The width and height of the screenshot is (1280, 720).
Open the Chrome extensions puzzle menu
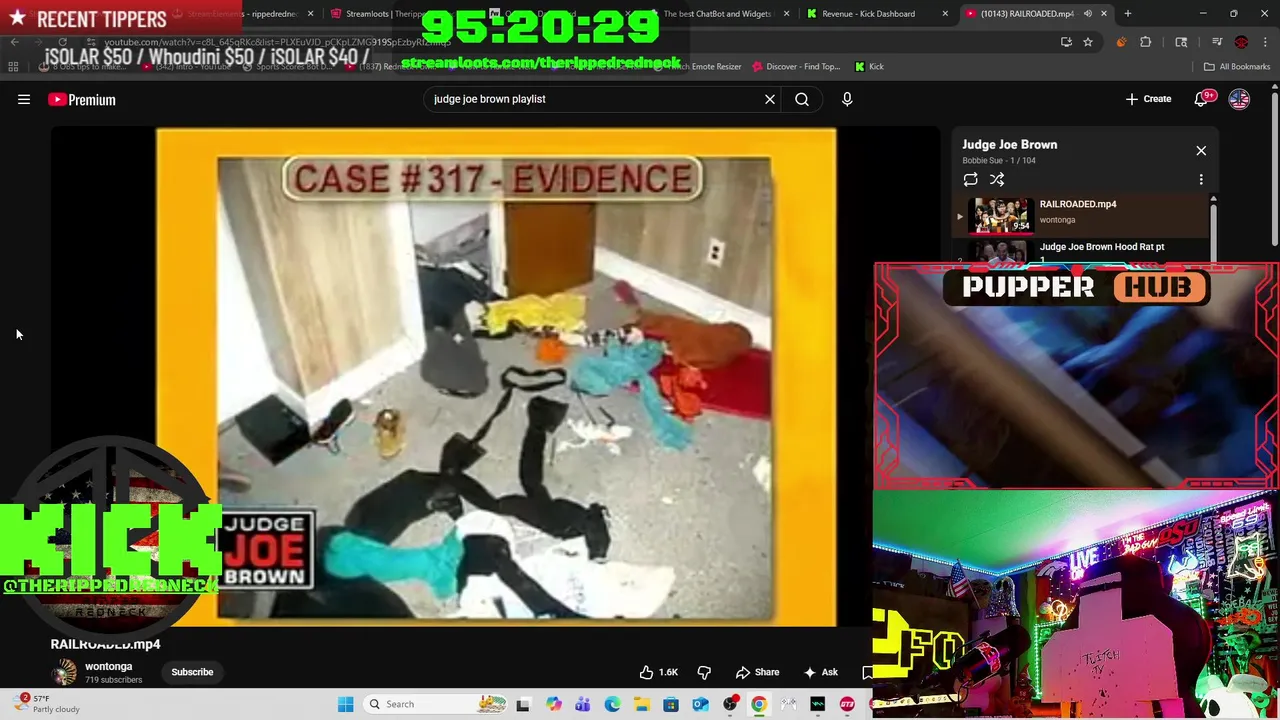tap(1146, 42)
